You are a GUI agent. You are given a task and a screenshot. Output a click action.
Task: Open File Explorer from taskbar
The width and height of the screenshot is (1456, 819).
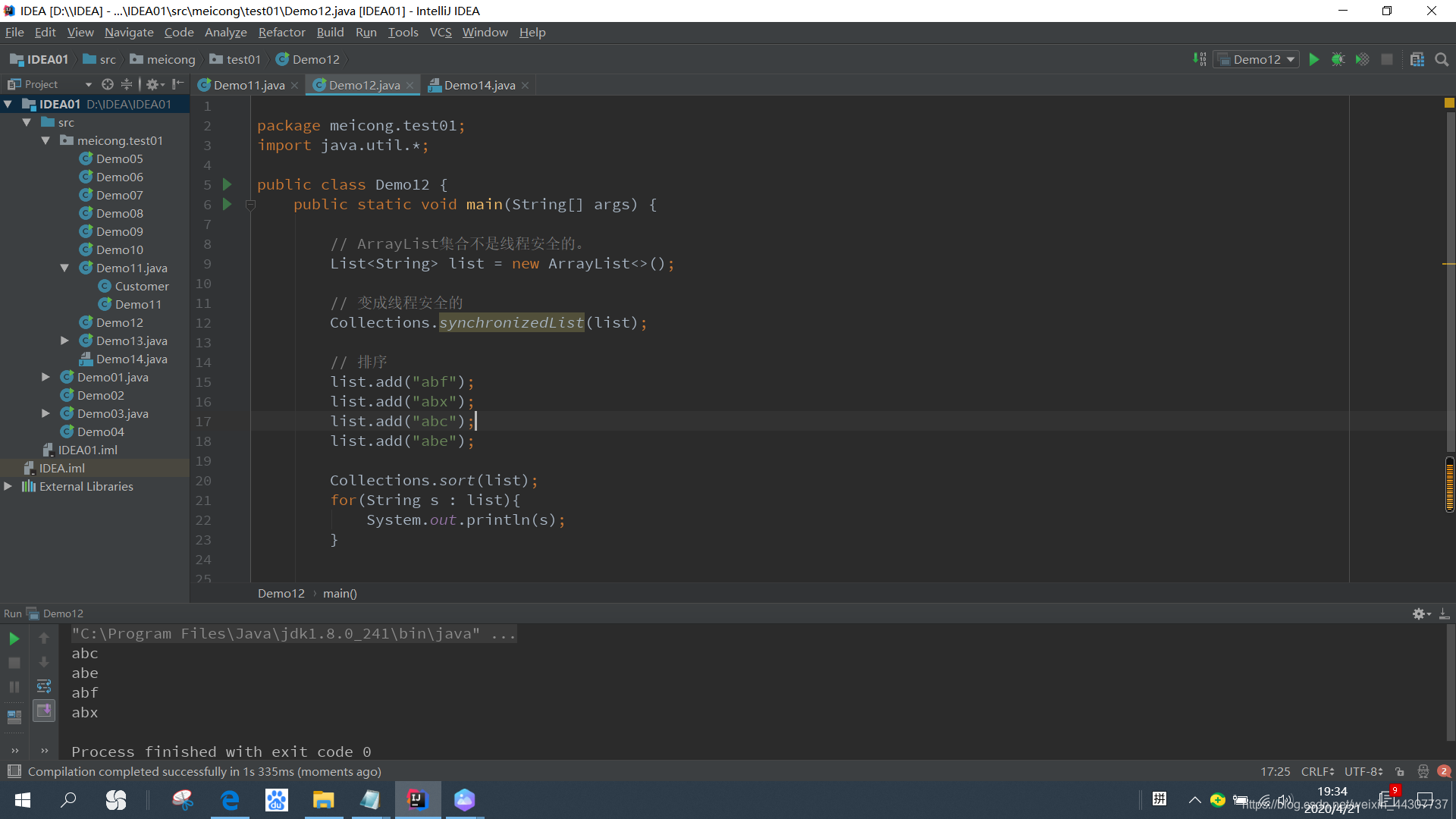point(324,800)
